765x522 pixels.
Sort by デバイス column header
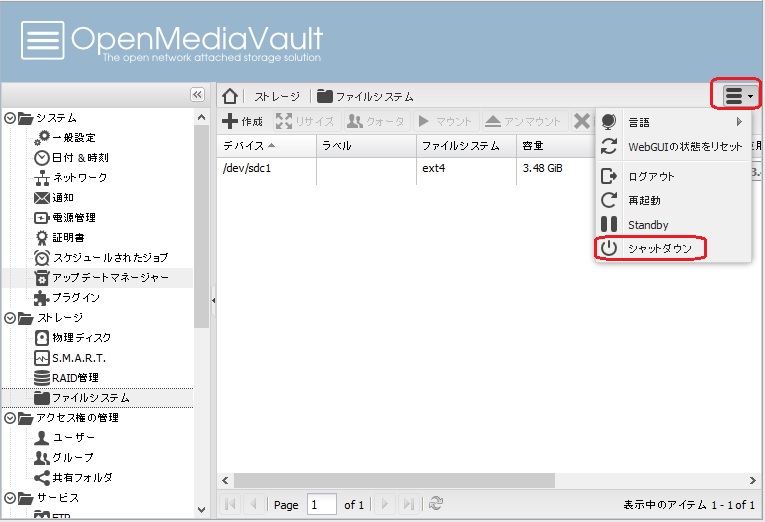point(266,145)
